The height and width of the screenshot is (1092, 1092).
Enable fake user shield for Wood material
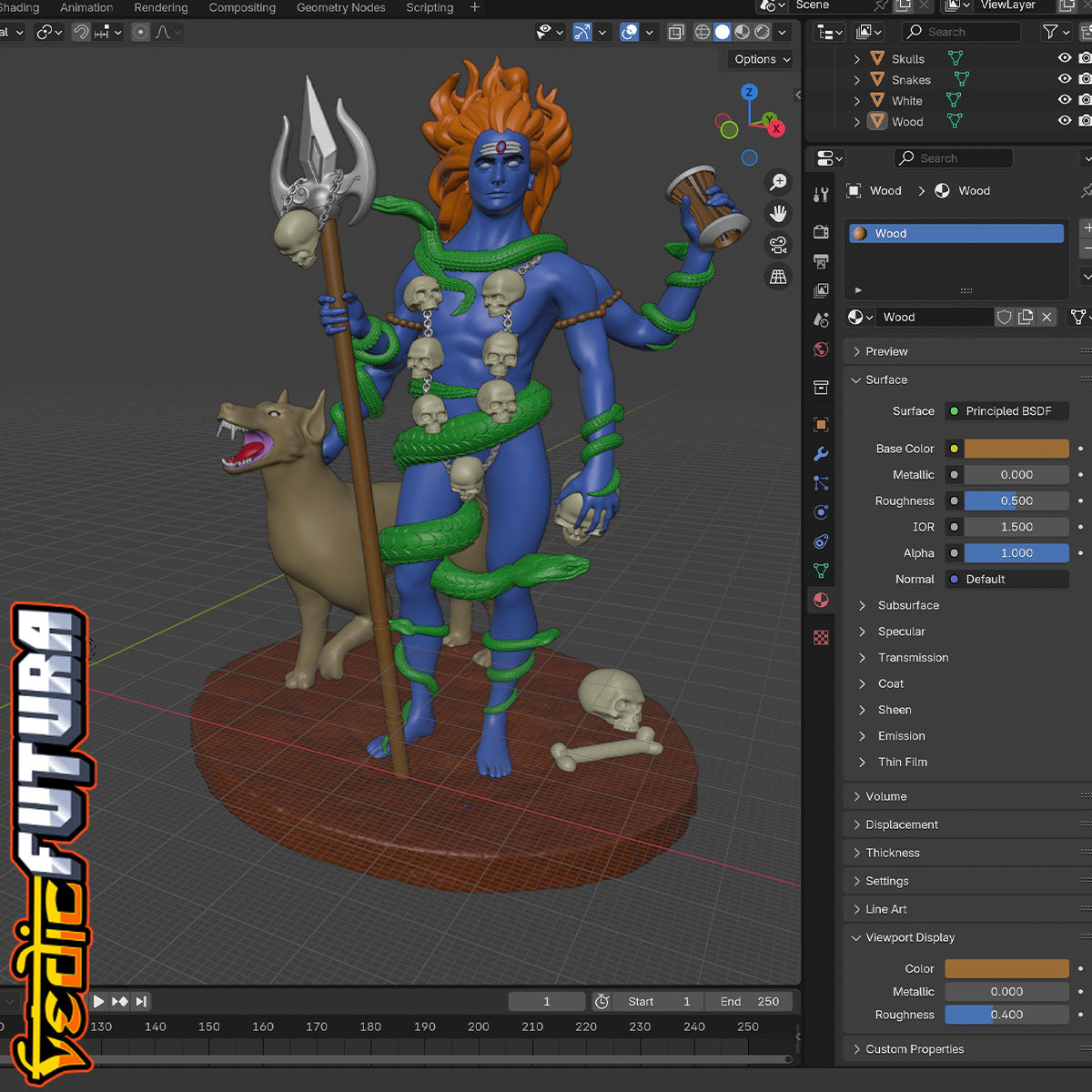(x=1004, y=317)
